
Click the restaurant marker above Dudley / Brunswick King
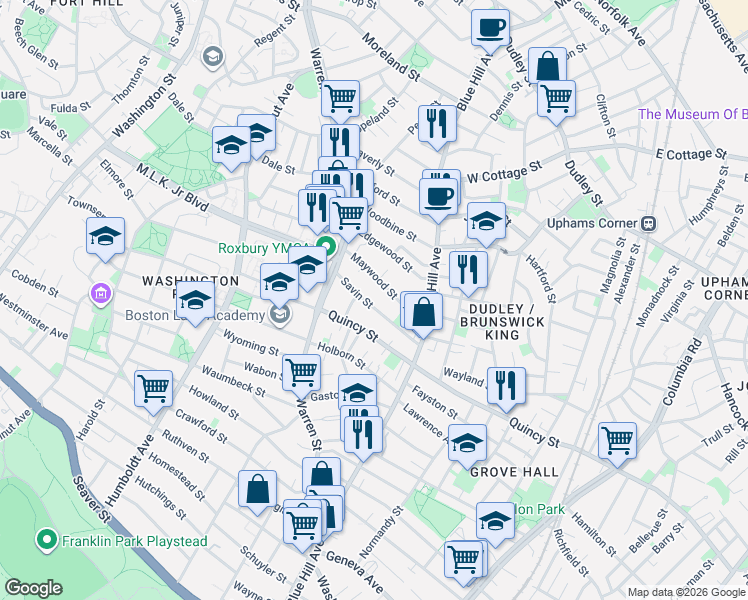468,271
